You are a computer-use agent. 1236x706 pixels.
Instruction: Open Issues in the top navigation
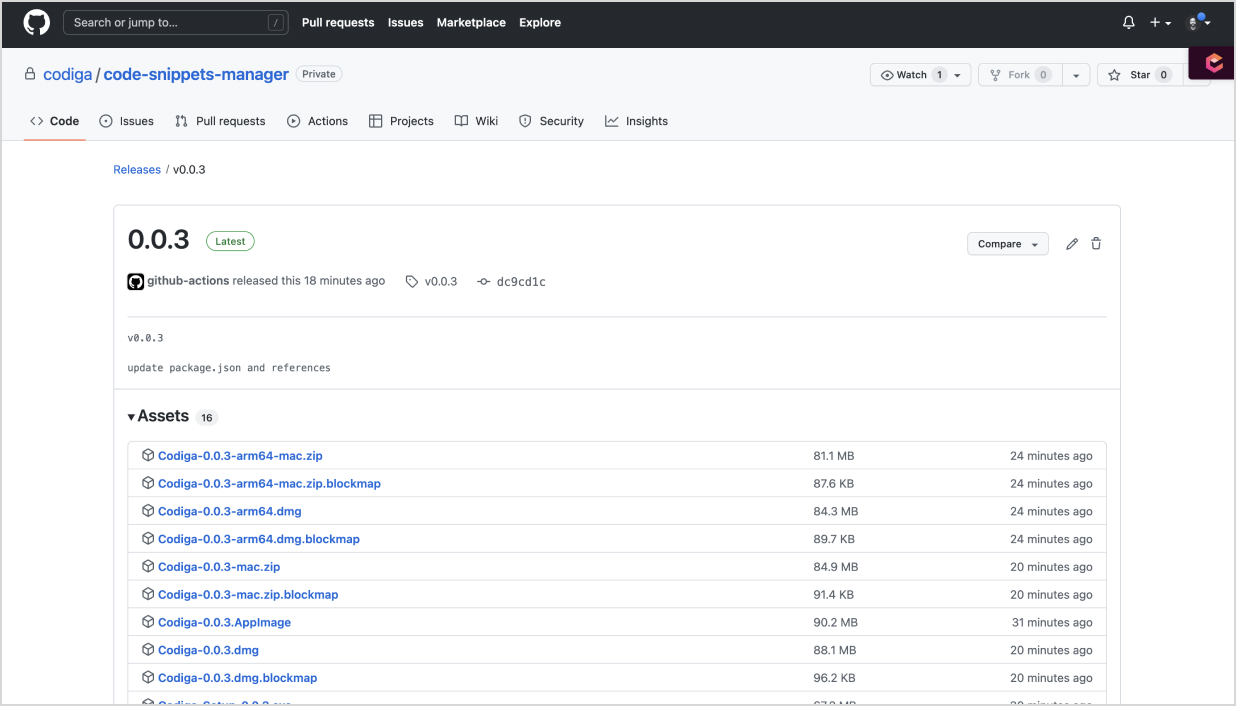tap(406, 22)
